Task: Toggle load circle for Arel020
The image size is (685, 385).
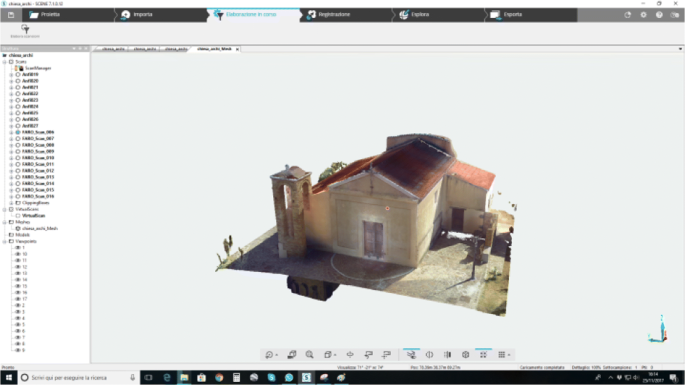Action: pyautogui.click(x=18, y=81)
